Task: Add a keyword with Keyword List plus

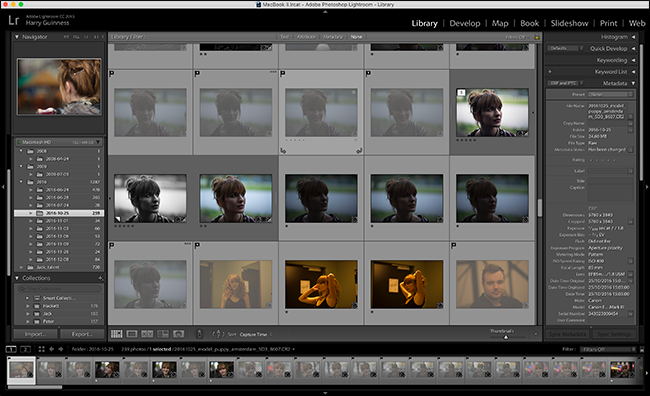Action: (x=550, y=72)
